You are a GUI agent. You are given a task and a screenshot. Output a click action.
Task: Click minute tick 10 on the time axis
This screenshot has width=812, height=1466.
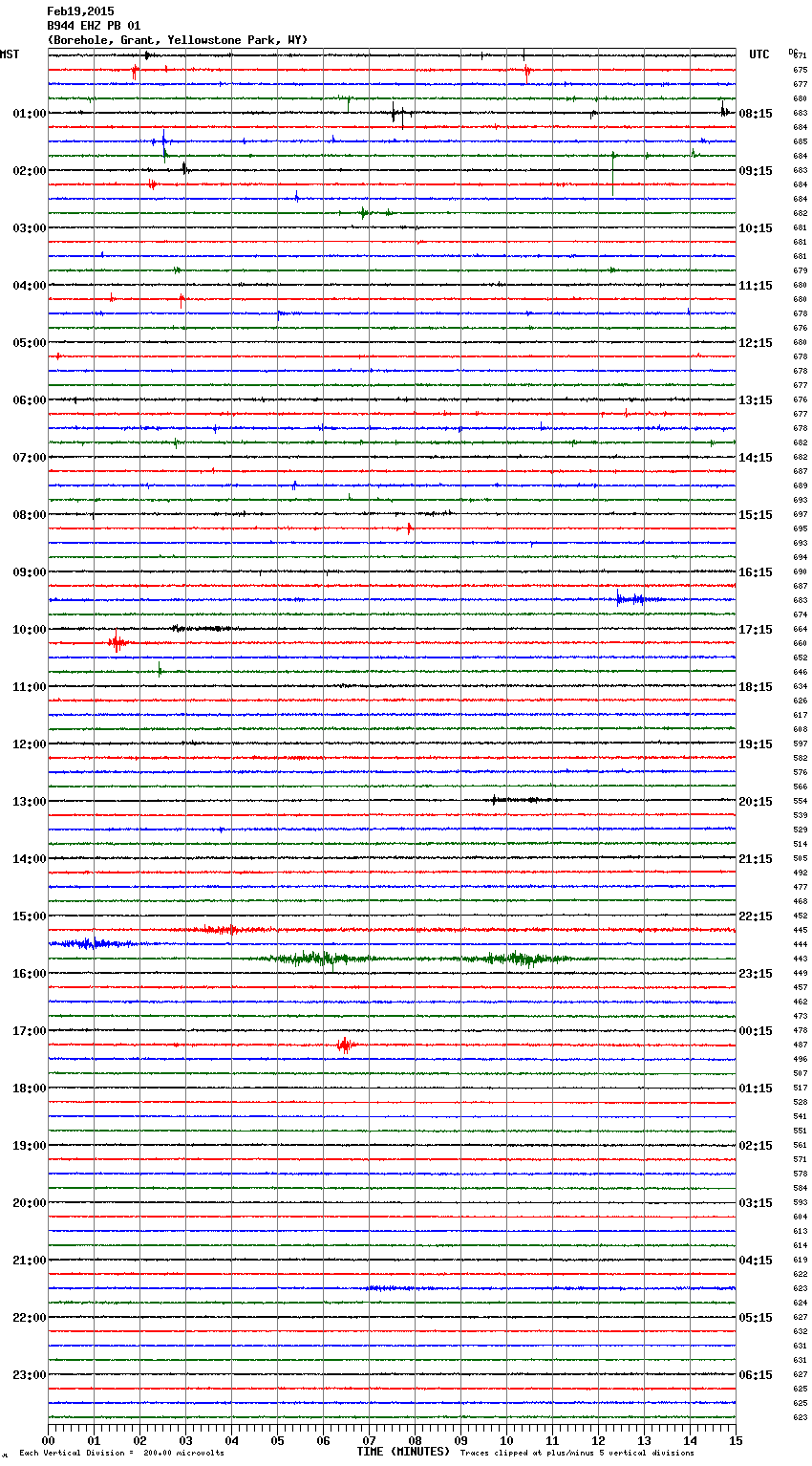(x=506, y=1440)
